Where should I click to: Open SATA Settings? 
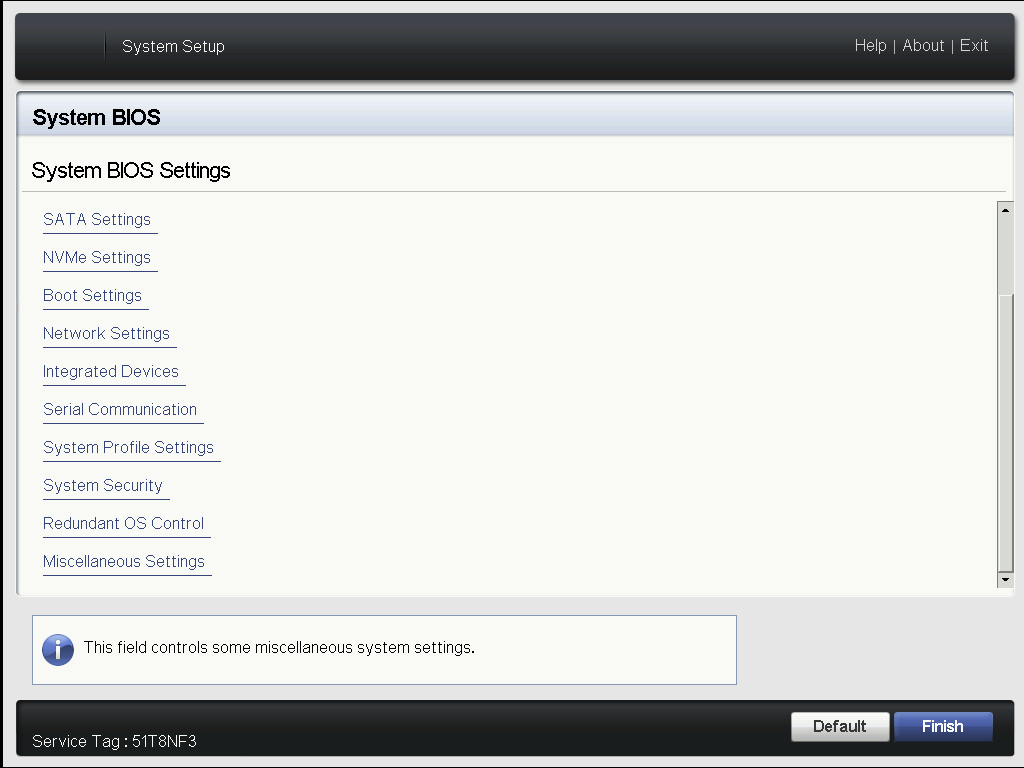pos(97,219)
